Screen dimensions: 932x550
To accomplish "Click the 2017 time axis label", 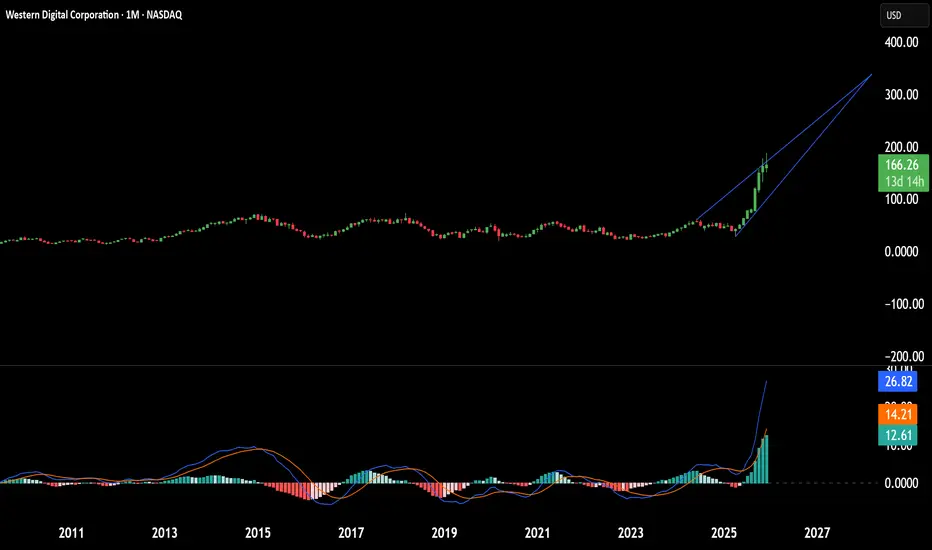I will [351, 533].
